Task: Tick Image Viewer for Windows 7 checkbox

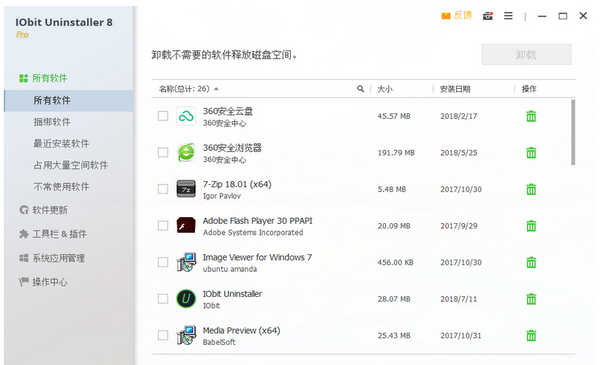Action: point(163,262)
